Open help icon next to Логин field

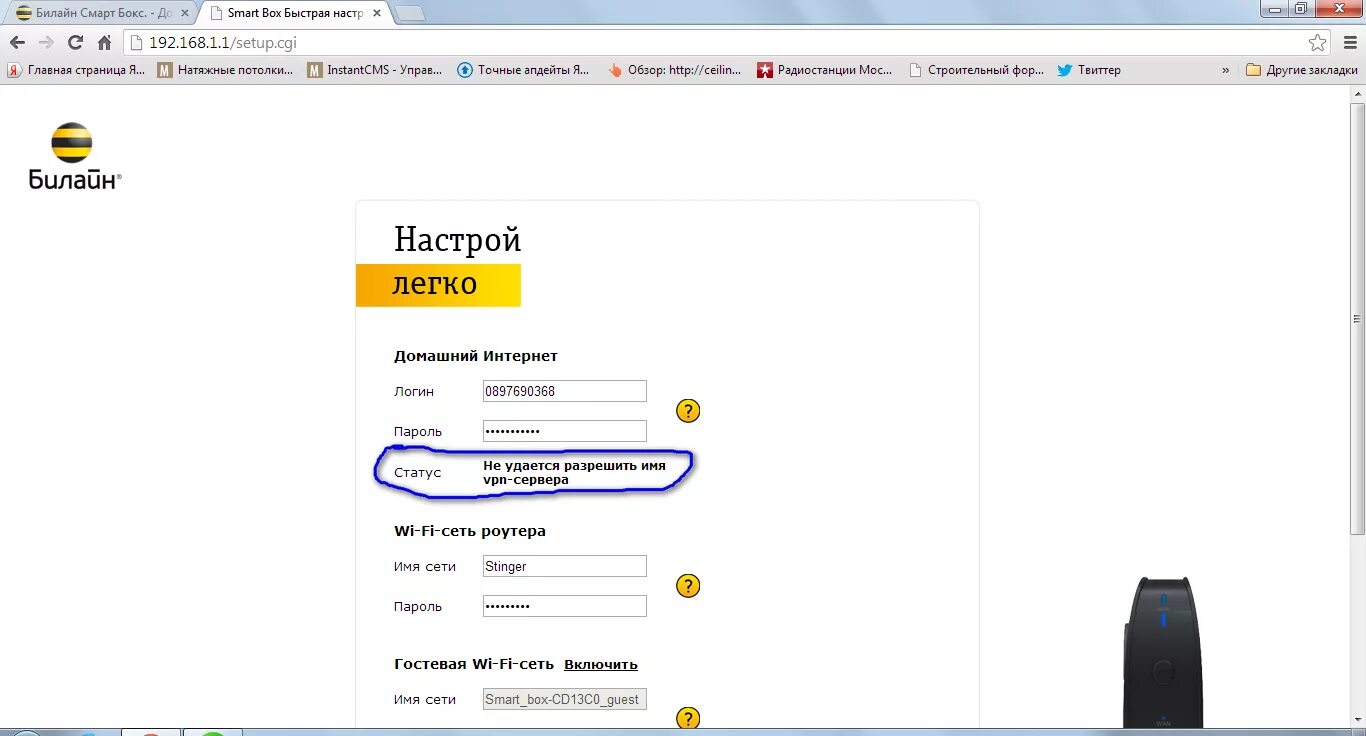[x=688, y=411]
